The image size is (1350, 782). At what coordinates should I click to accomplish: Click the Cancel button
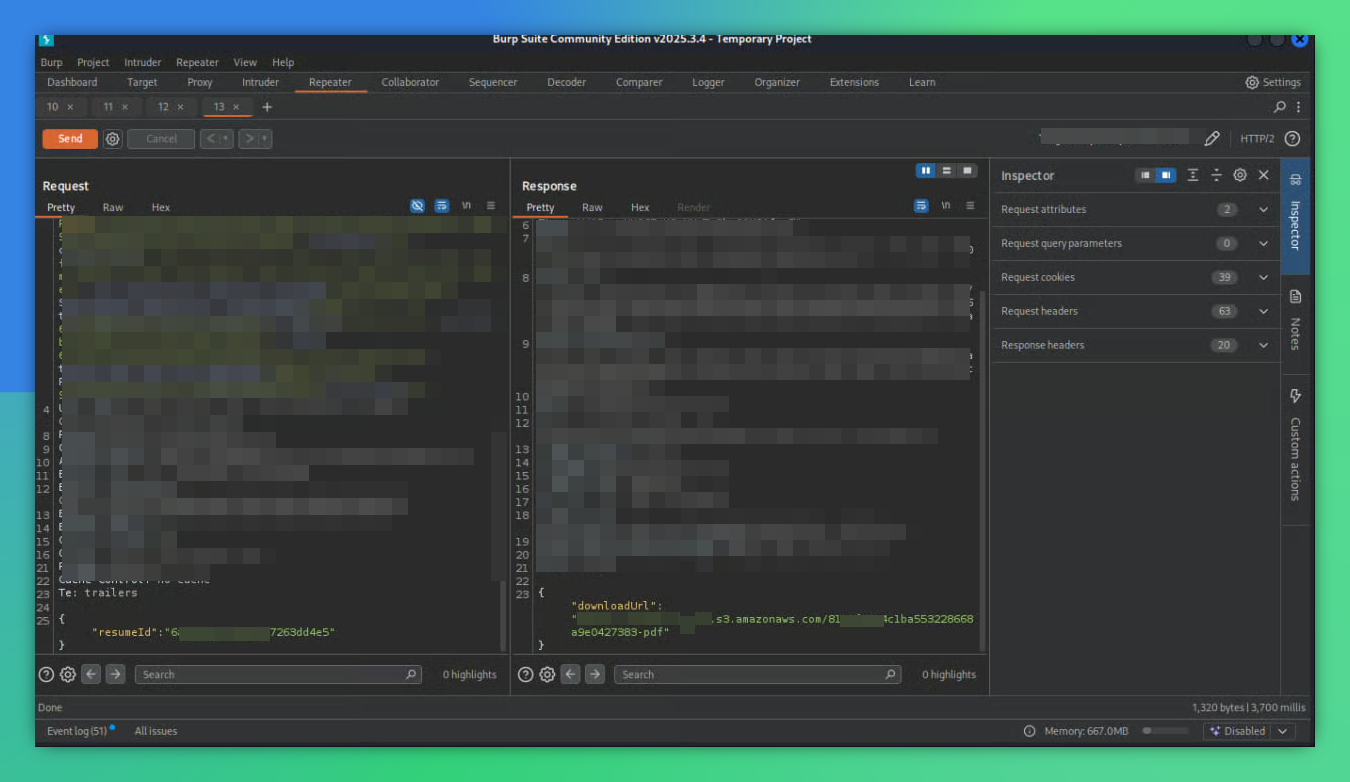pyautogui.click(x=161, y=139)
